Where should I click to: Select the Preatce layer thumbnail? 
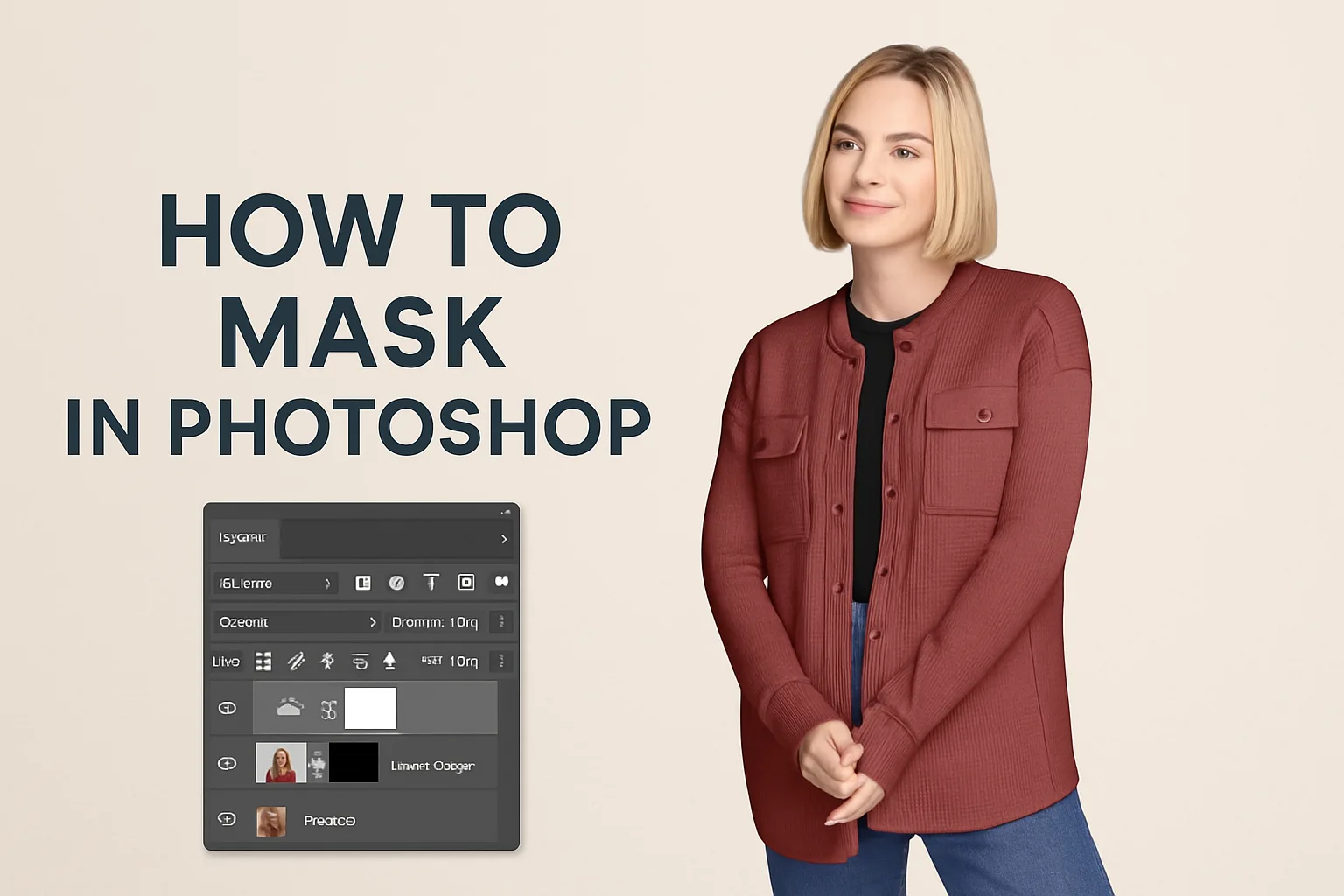(x=271, y=822)
